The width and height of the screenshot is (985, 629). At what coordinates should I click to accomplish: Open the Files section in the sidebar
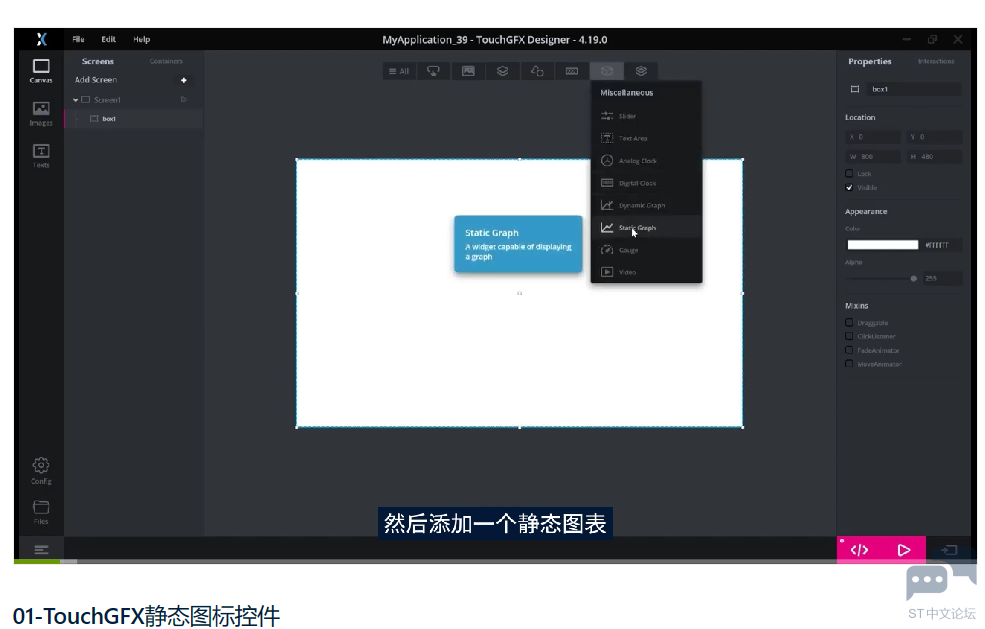pyautogui.click(x=41, y=511)
